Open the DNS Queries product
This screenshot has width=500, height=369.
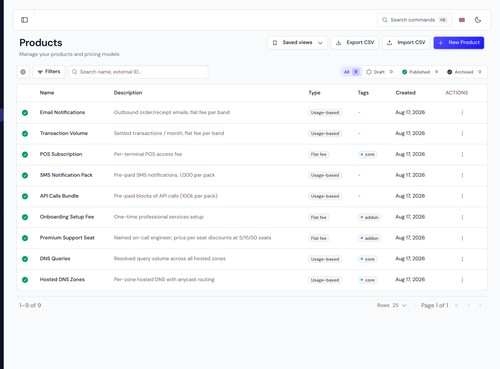tap(55, 259)
